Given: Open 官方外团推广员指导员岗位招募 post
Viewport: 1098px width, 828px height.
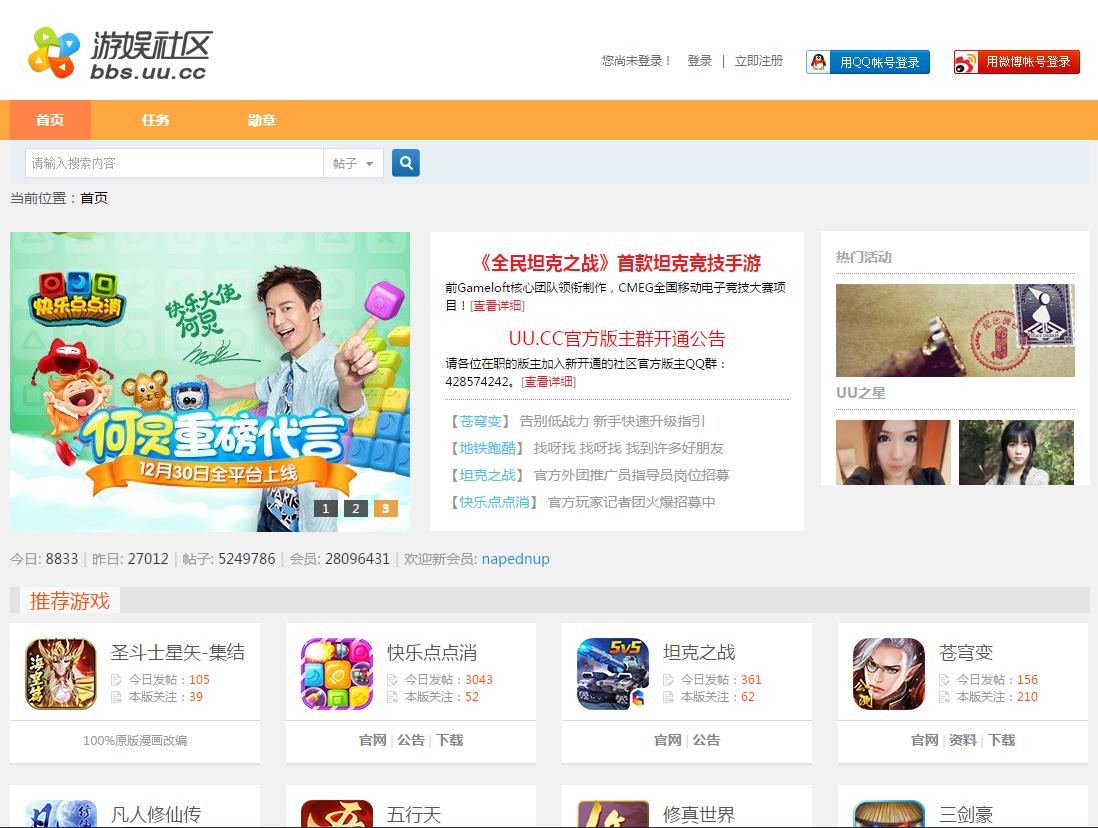Looking at the screenshot, I should (x=631, y=476).
